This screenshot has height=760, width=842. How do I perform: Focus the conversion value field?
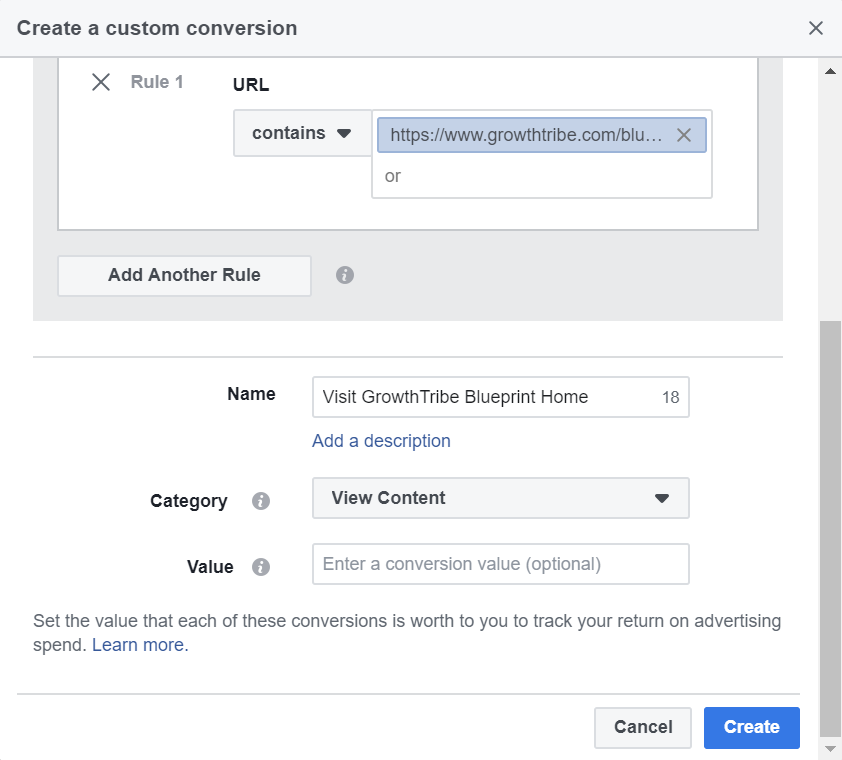click(500, 564)
